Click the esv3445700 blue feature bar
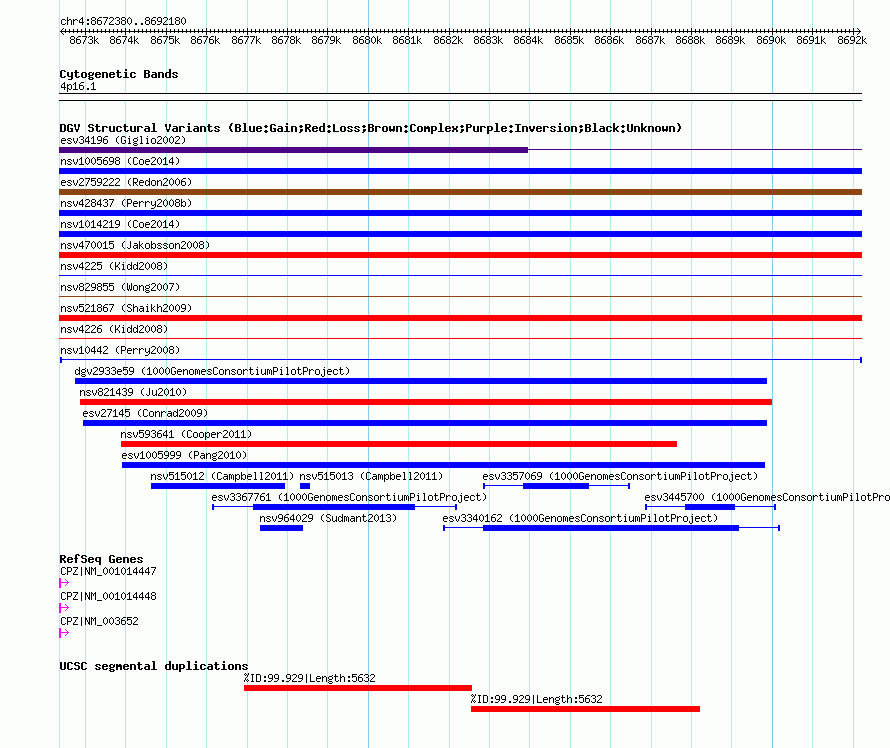The height and width of the screenshot is (748, 890). pyautogui.click(x=710, y=507)
